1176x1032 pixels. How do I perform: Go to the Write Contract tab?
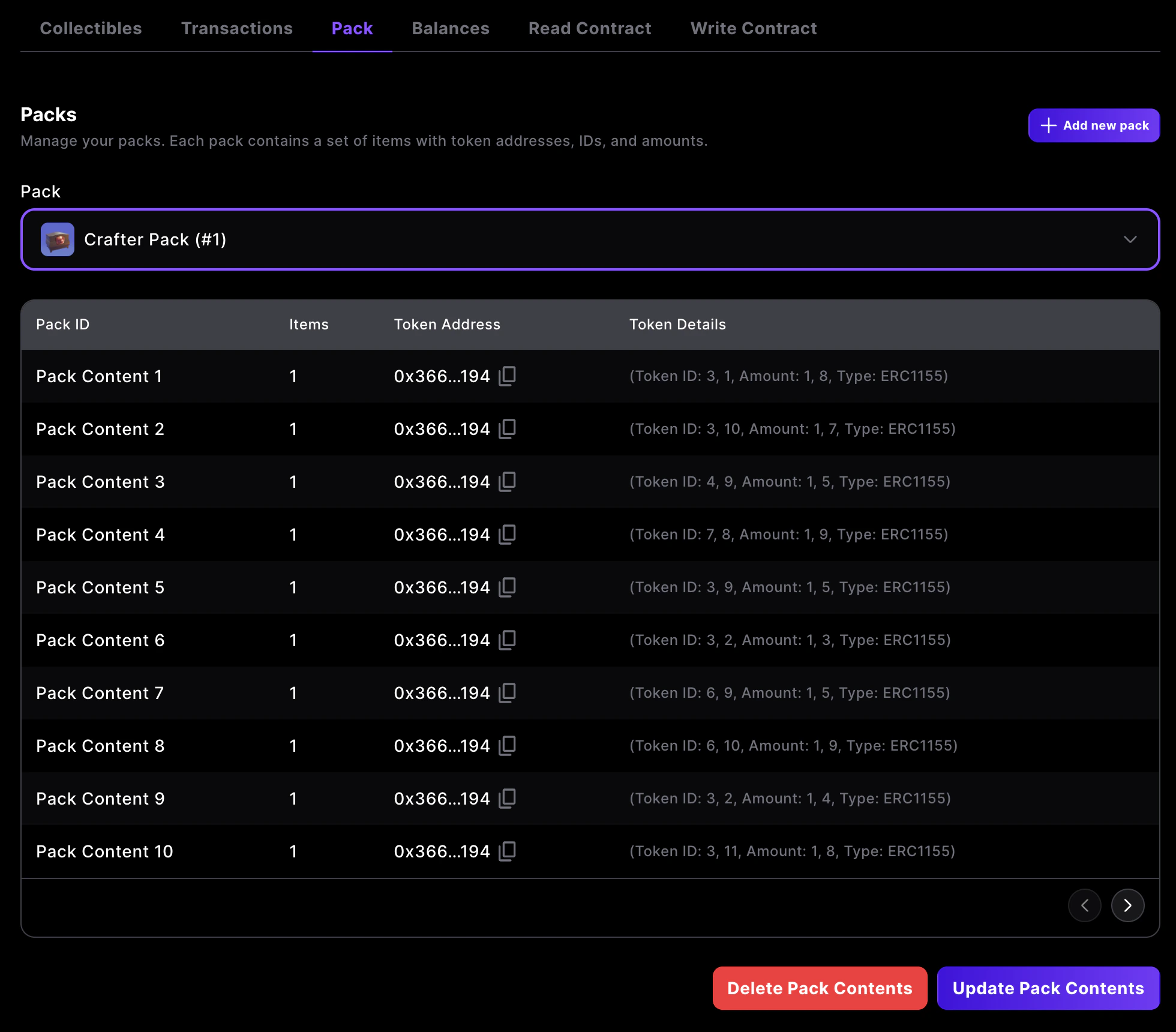coord(753,28)
